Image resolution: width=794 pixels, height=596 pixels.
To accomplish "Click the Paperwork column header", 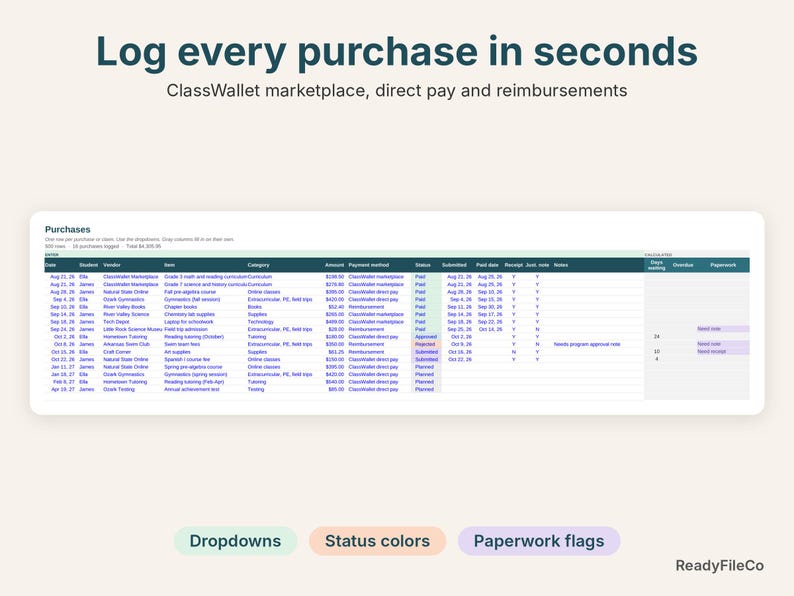I will point(723,265).
